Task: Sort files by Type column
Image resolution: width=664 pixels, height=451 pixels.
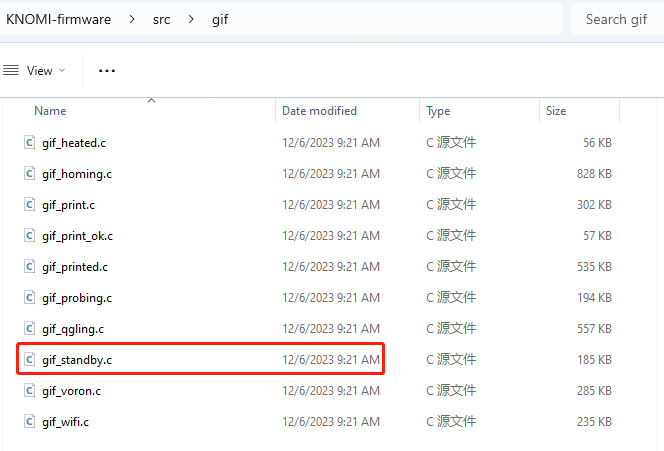Action: [438, 111]
